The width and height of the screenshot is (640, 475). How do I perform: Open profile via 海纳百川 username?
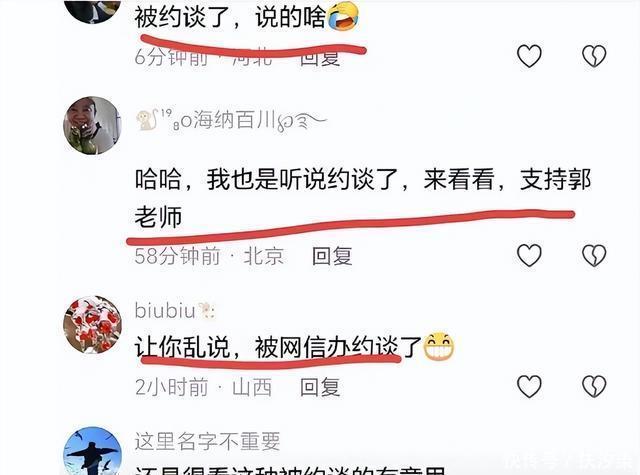coord(231,121)
